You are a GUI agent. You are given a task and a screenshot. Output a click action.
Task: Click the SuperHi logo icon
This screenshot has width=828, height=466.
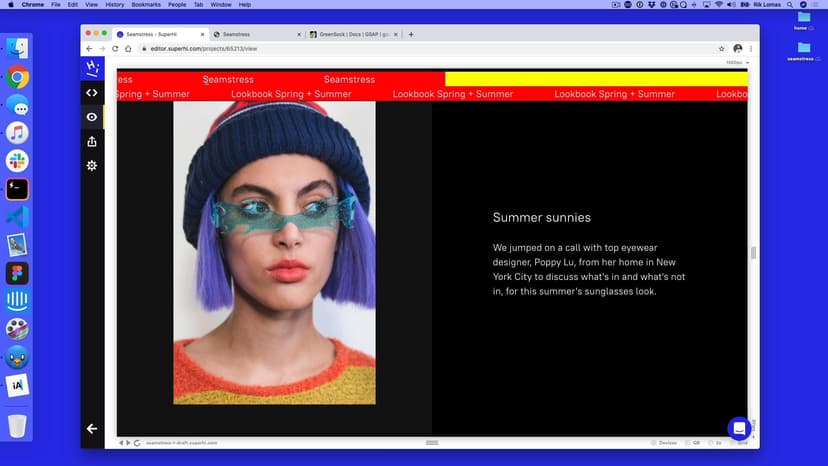click(92, 68)
